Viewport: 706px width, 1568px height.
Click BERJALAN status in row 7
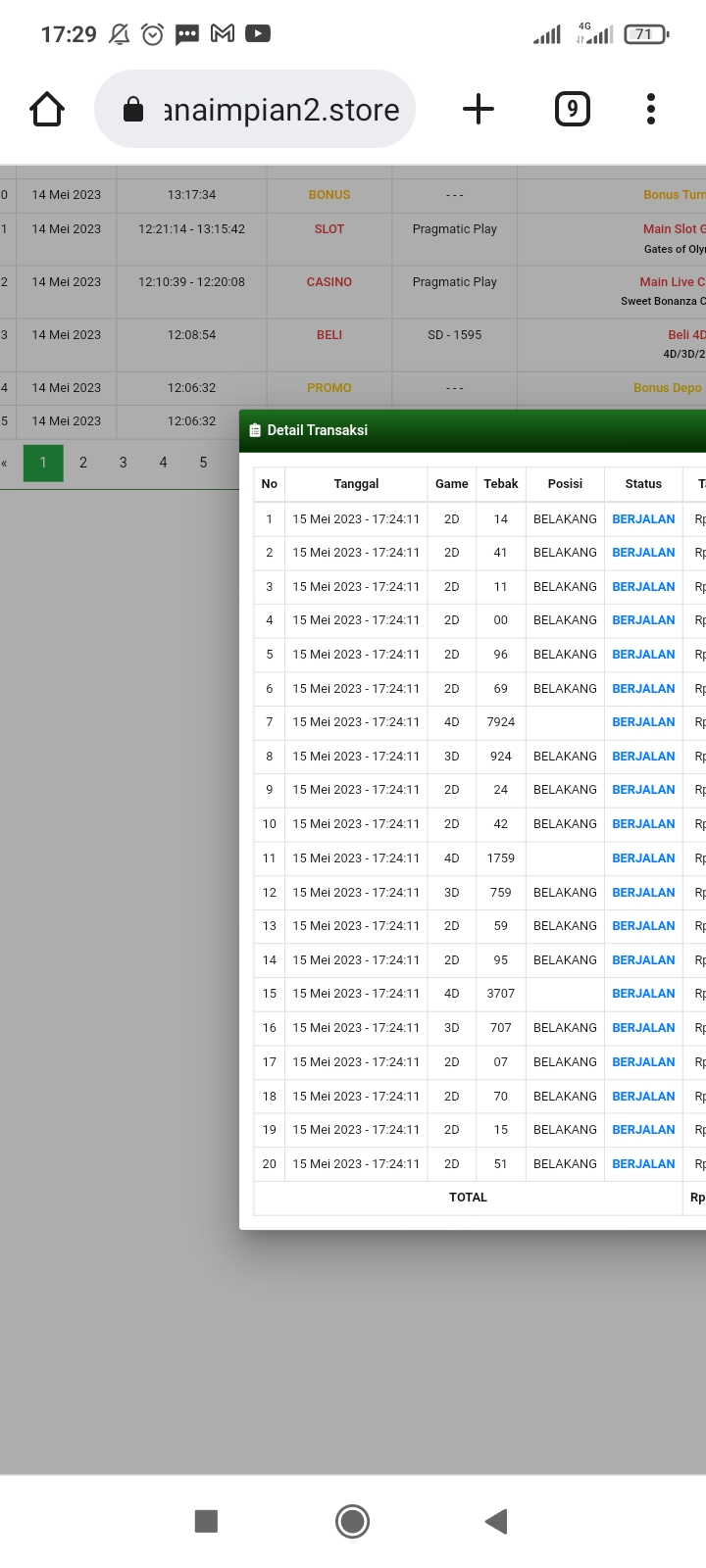click(643, 722)
